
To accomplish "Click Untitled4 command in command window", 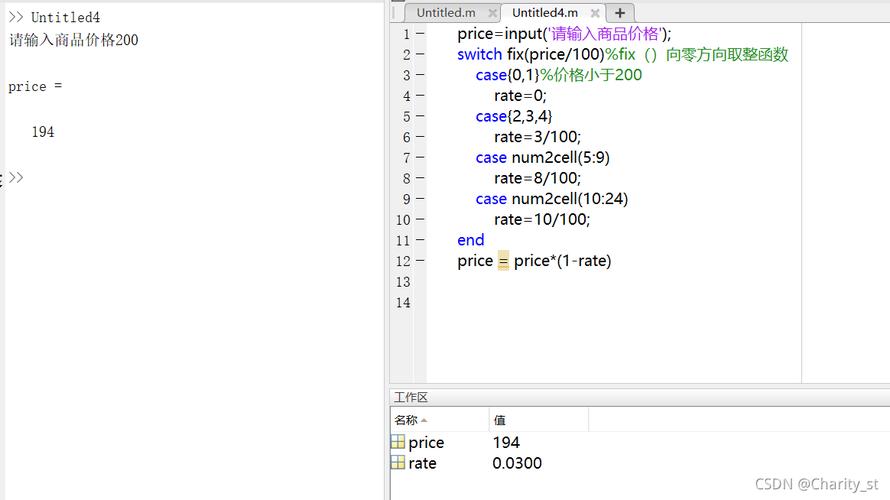I will (65, 18).
